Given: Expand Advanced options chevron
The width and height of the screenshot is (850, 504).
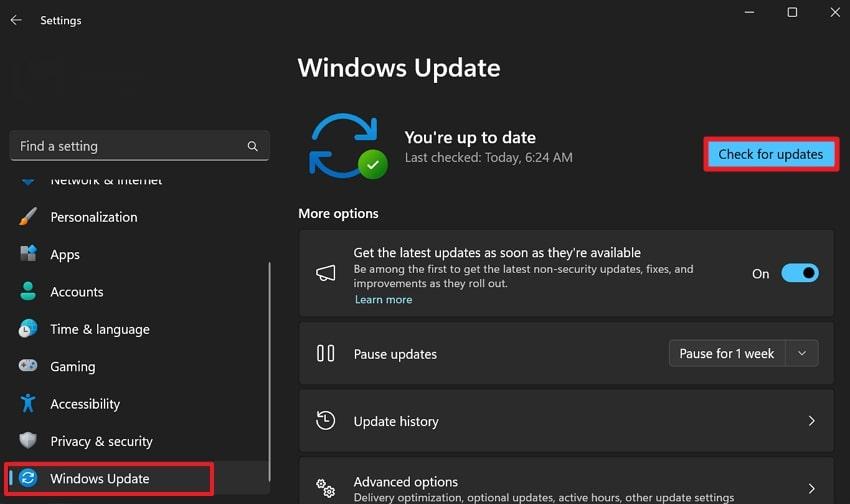Looking at the screenshot, I should [x=811, y=488].
